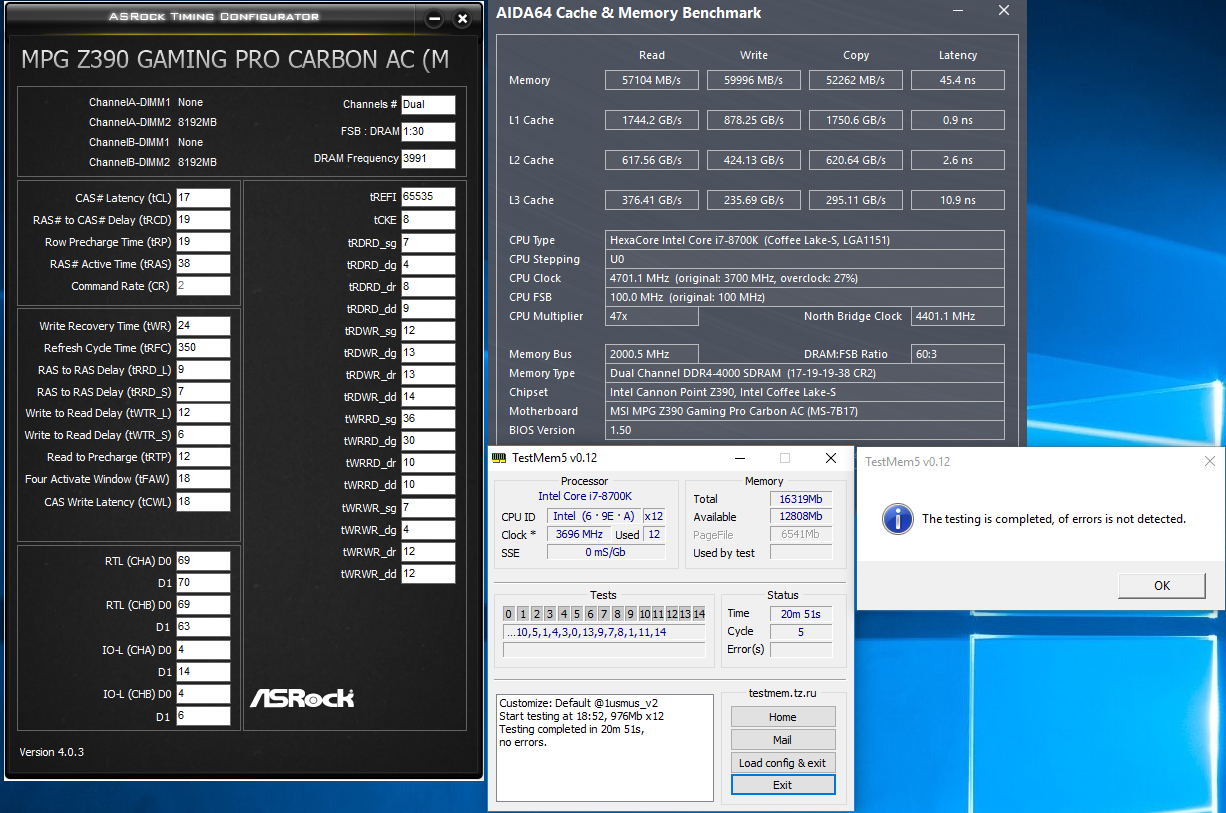
Task: Click the tRDWR_dd value field
Action: tap(428, 397)
